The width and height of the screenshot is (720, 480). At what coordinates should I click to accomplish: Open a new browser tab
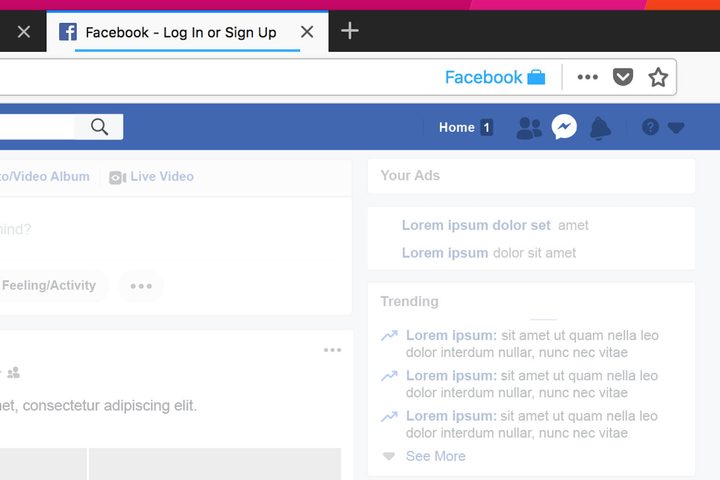(349, 31)
